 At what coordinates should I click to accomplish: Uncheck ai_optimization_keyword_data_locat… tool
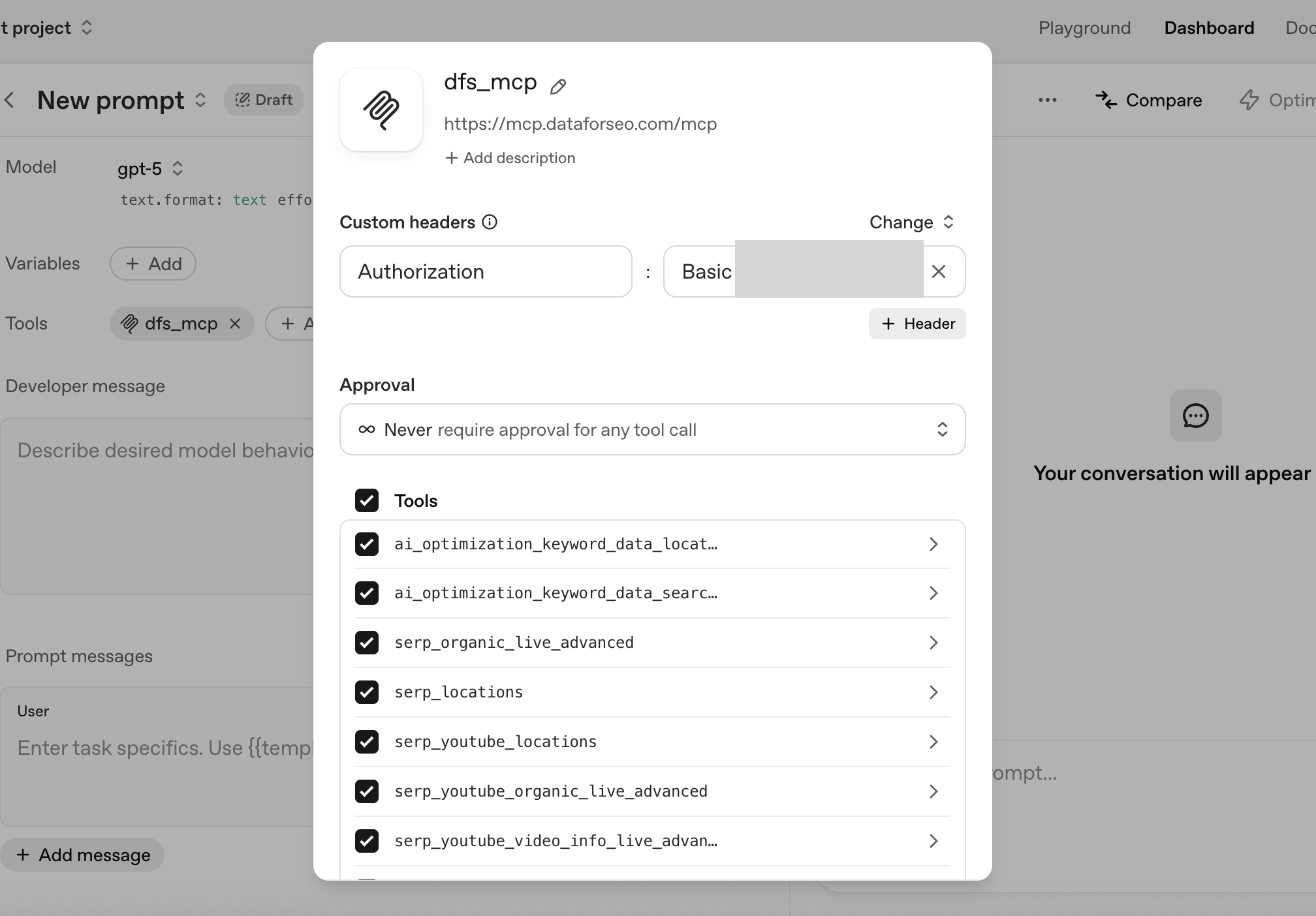click(367, 544)
